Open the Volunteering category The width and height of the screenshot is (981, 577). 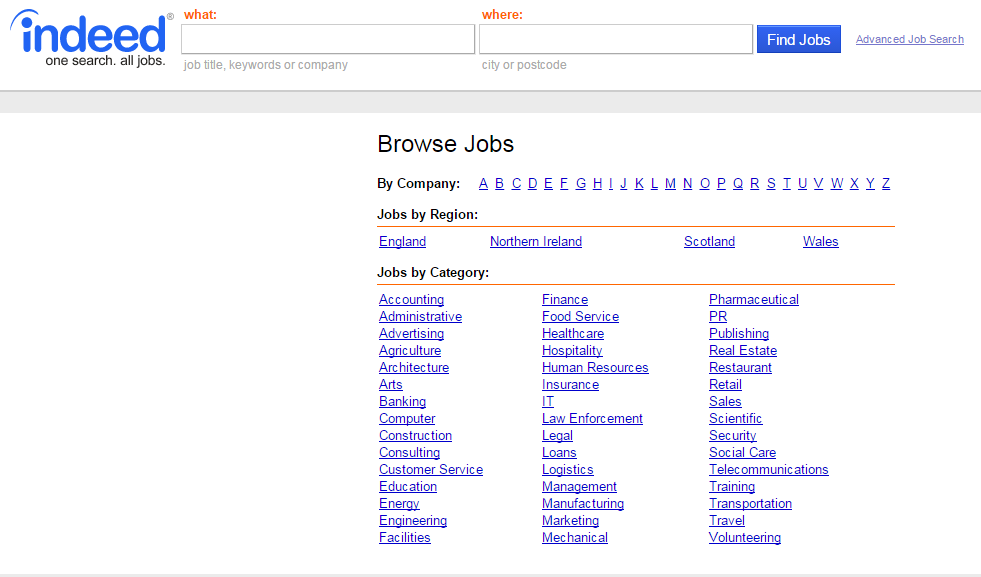click(x=744, y=537)
